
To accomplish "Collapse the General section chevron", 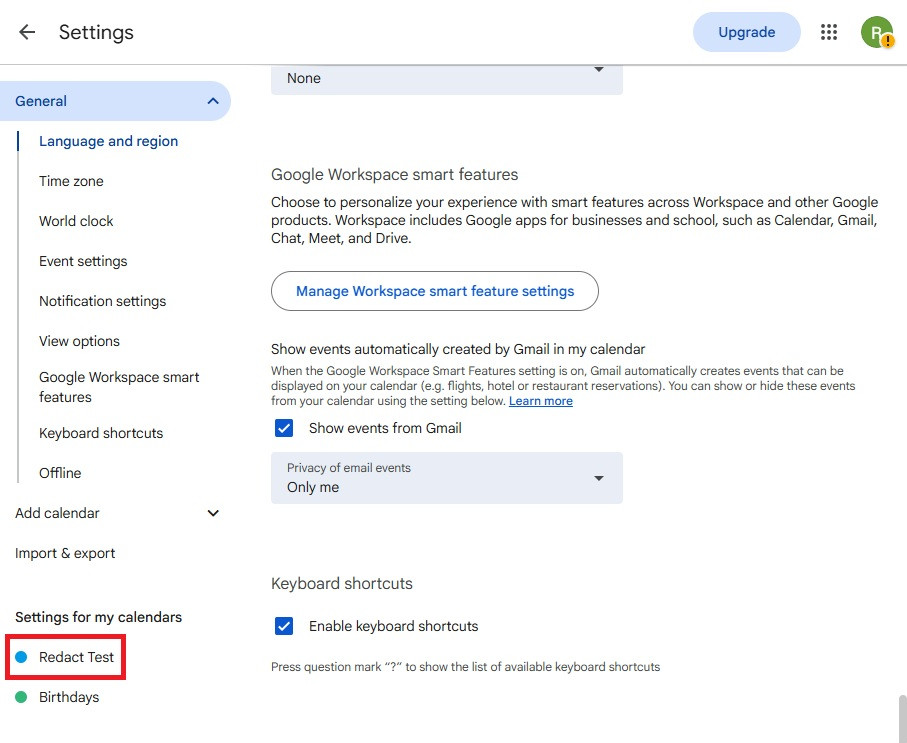I will 213,101.
